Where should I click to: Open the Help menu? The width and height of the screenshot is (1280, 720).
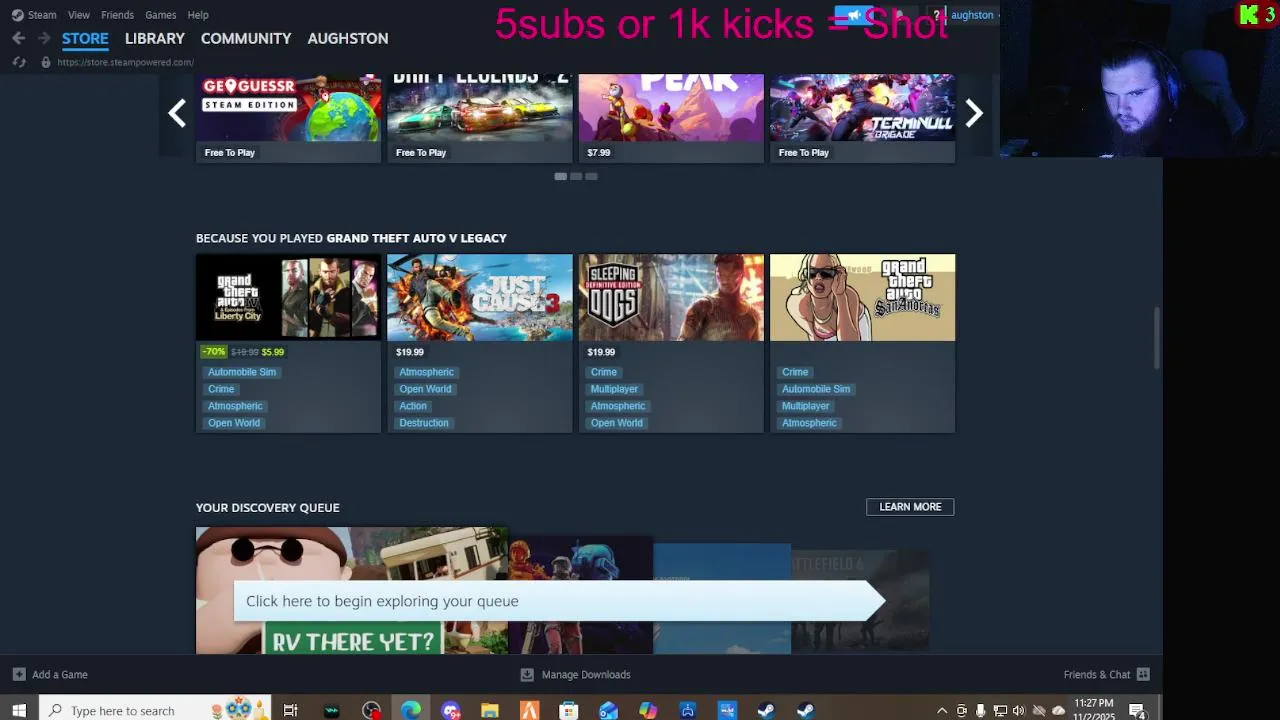point(198,15)
